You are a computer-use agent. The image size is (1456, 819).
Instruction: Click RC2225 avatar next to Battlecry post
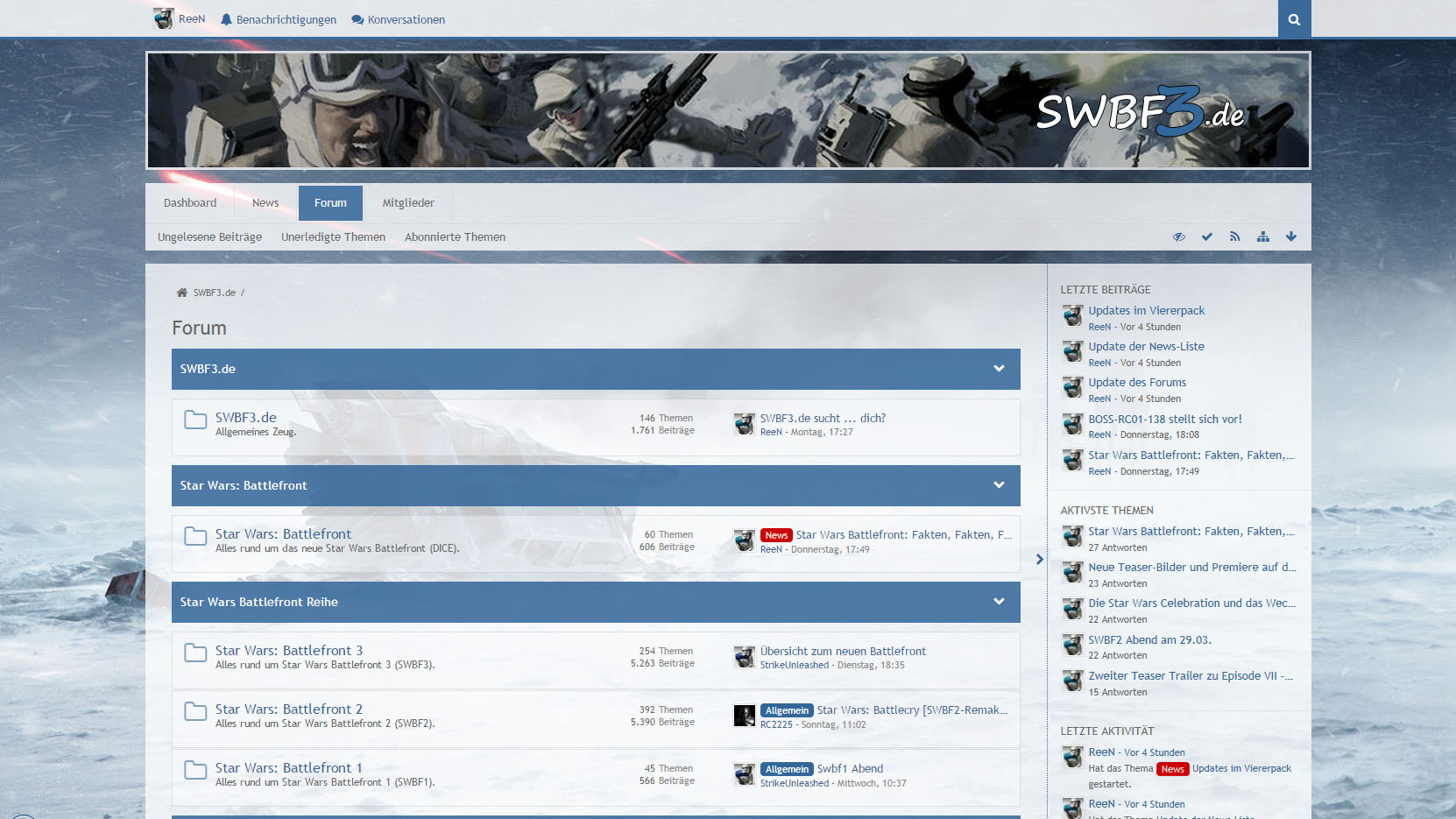(x=745, y=716)
